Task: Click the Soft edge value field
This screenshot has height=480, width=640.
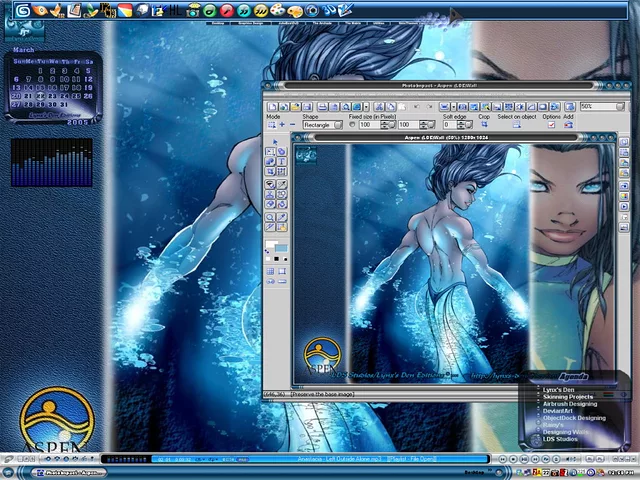Action: click(450, 125)
